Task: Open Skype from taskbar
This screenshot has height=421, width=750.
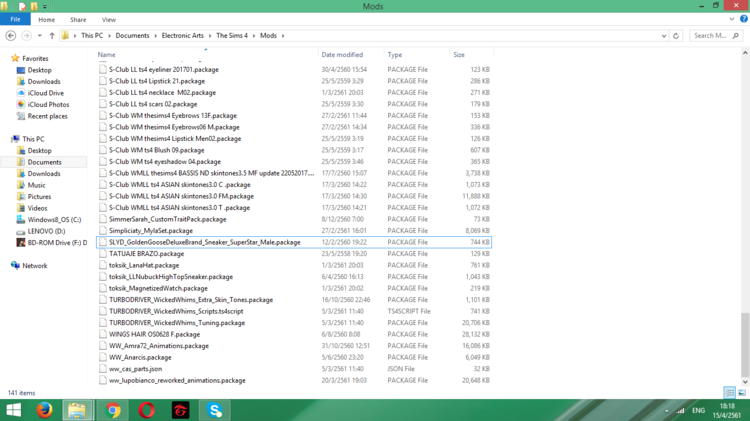Action: [x=215, y=410]
